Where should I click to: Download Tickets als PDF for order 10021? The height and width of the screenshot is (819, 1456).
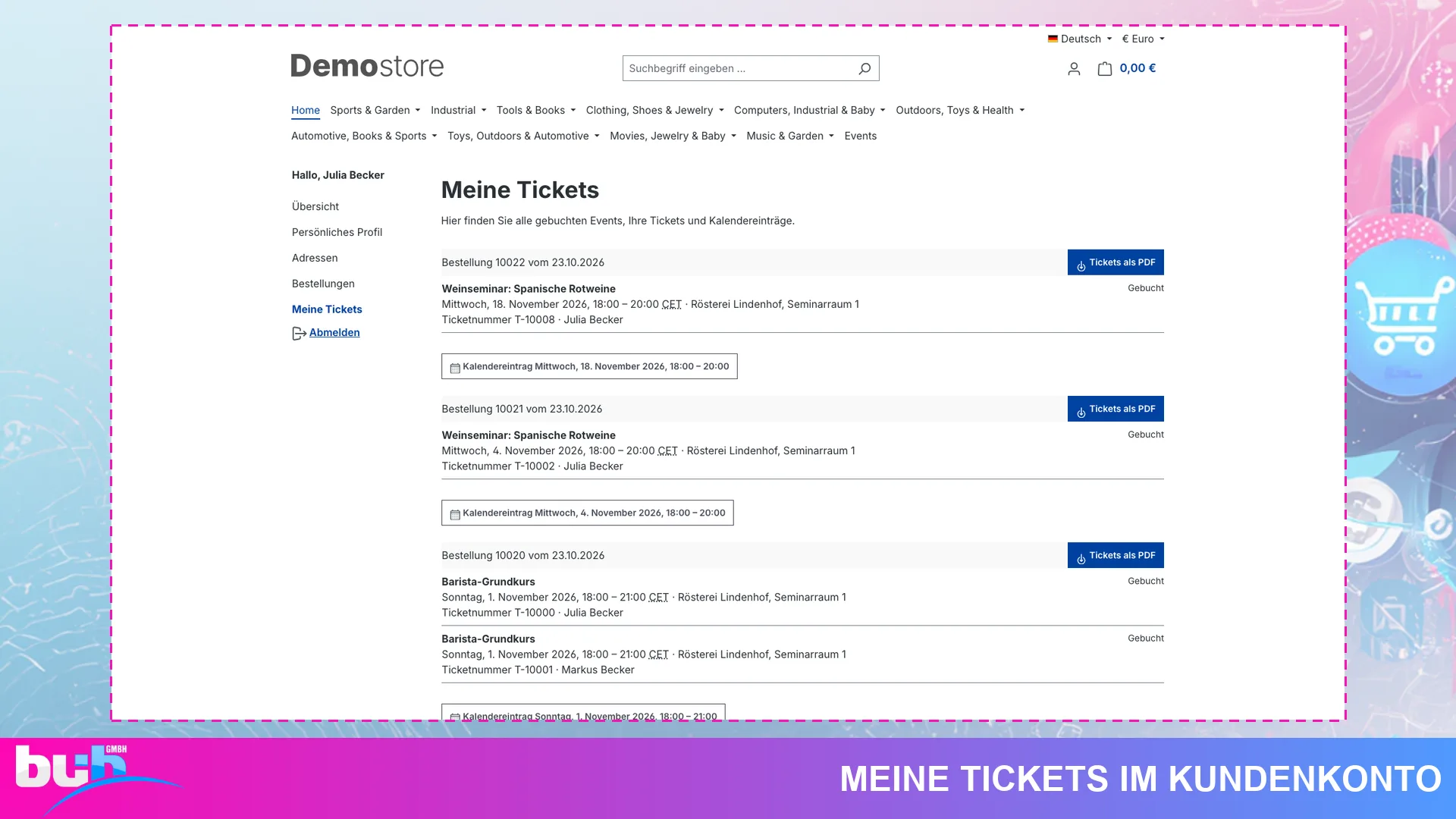[1116, 409]
